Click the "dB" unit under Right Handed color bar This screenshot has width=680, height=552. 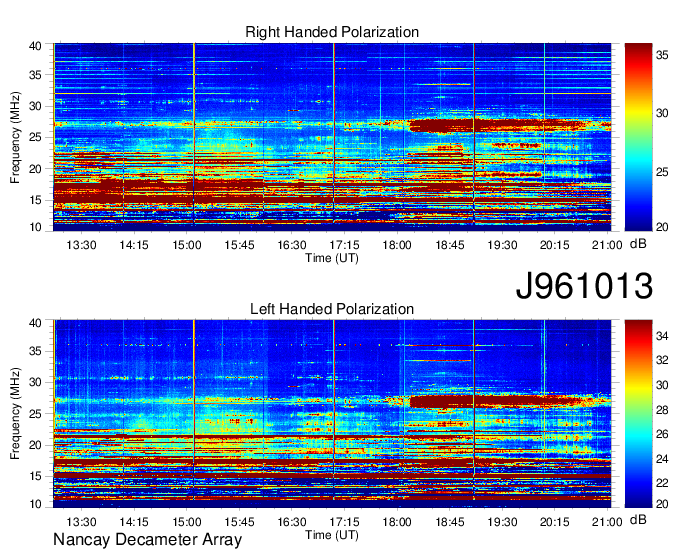(638, 244)
